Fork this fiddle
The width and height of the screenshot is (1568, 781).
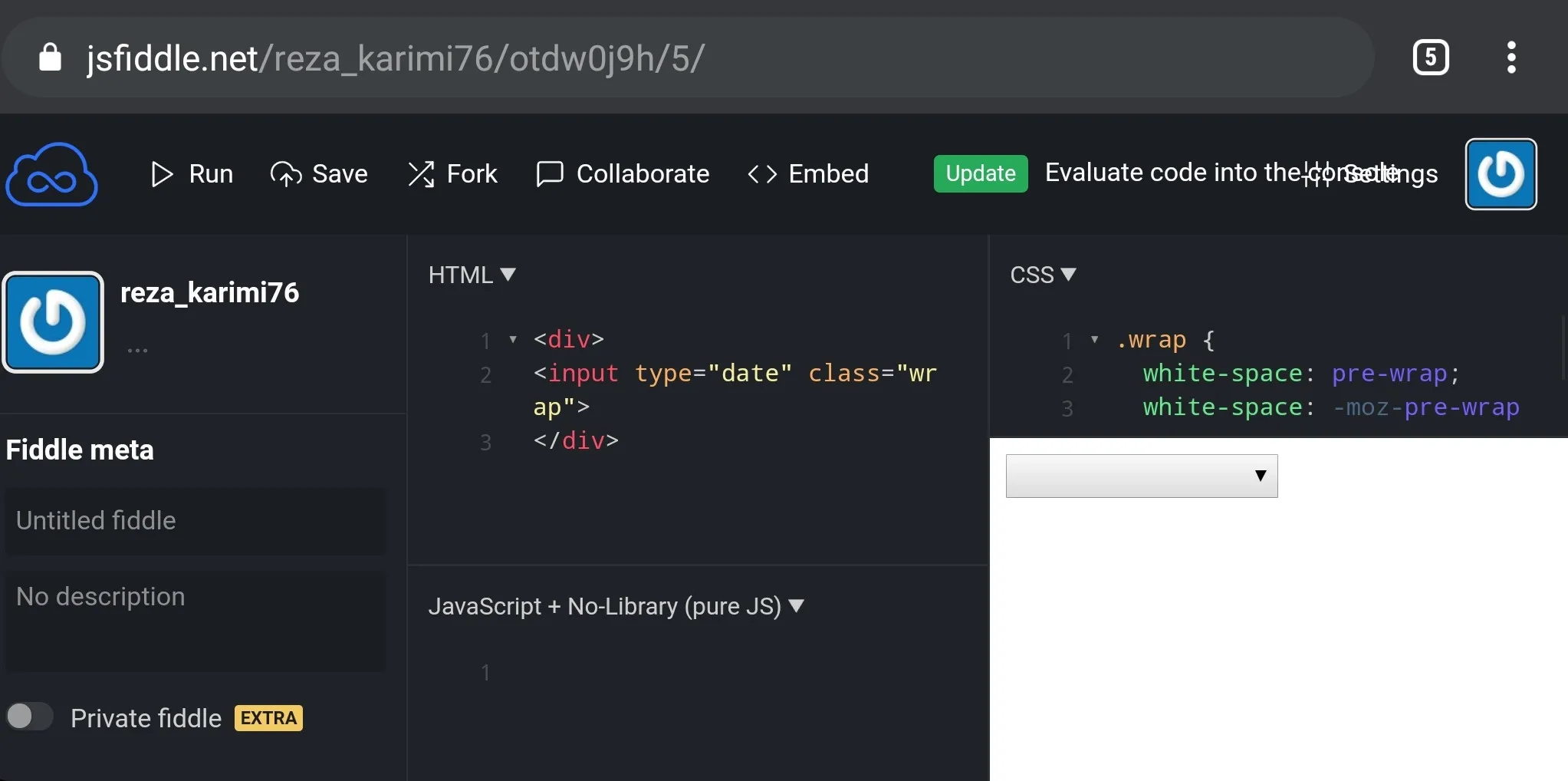tap(452, 174)
